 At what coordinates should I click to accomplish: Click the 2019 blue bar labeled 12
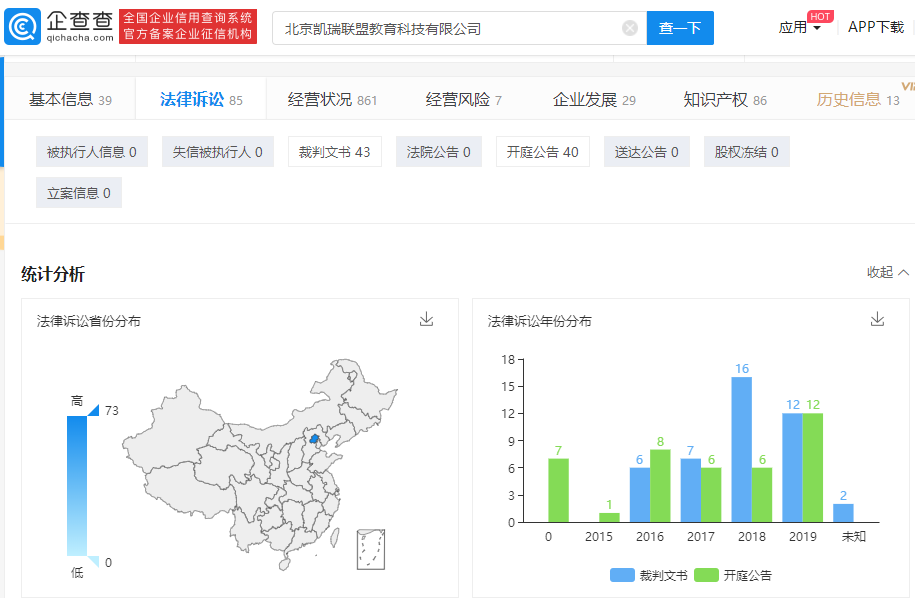coord(792,467)
